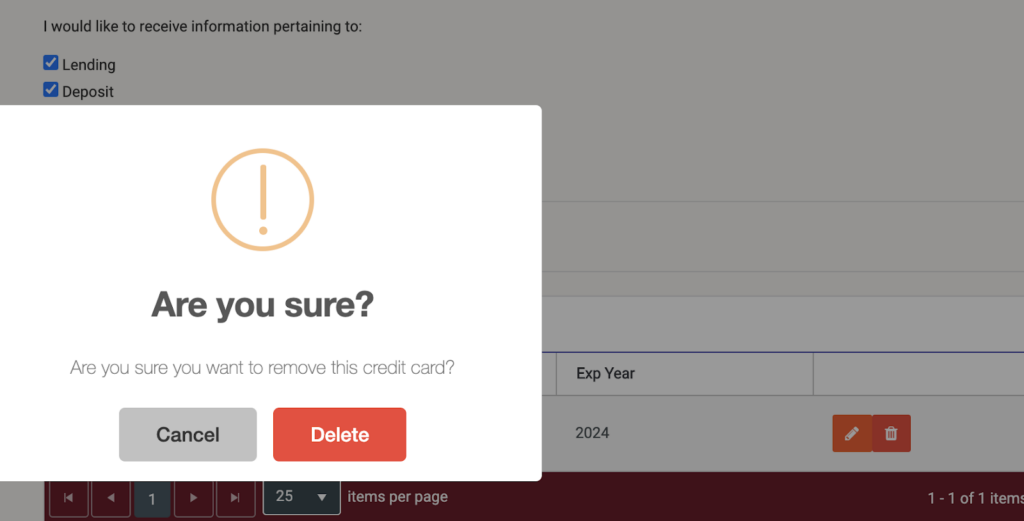The width and height of the screenshot is (1024, 521).
Task: Go to first page with the pager icon
Action: (x=69, y=497)
